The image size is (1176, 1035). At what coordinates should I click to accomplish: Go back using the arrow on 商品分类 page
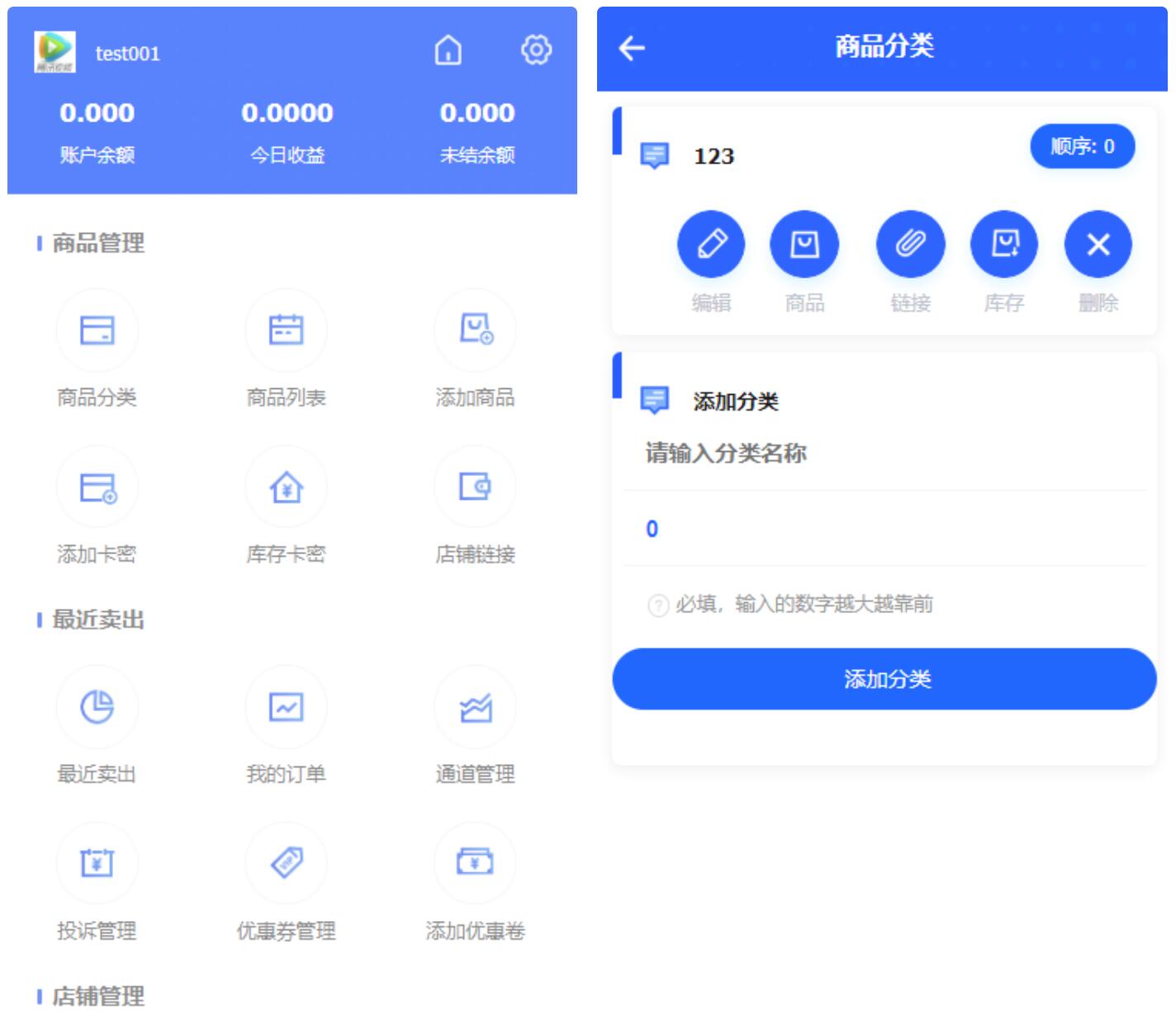click(x=631, y=48)
